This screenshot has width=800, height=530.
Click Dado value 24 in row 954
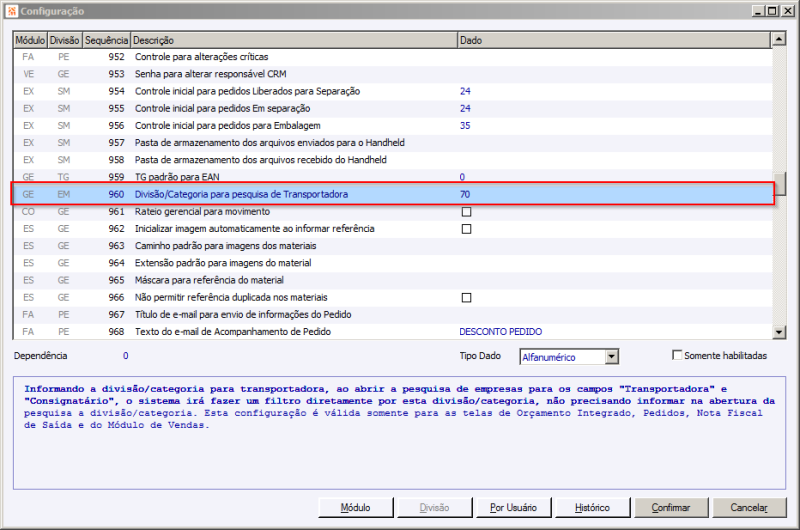pyautogui.click(x=465, y=91)
